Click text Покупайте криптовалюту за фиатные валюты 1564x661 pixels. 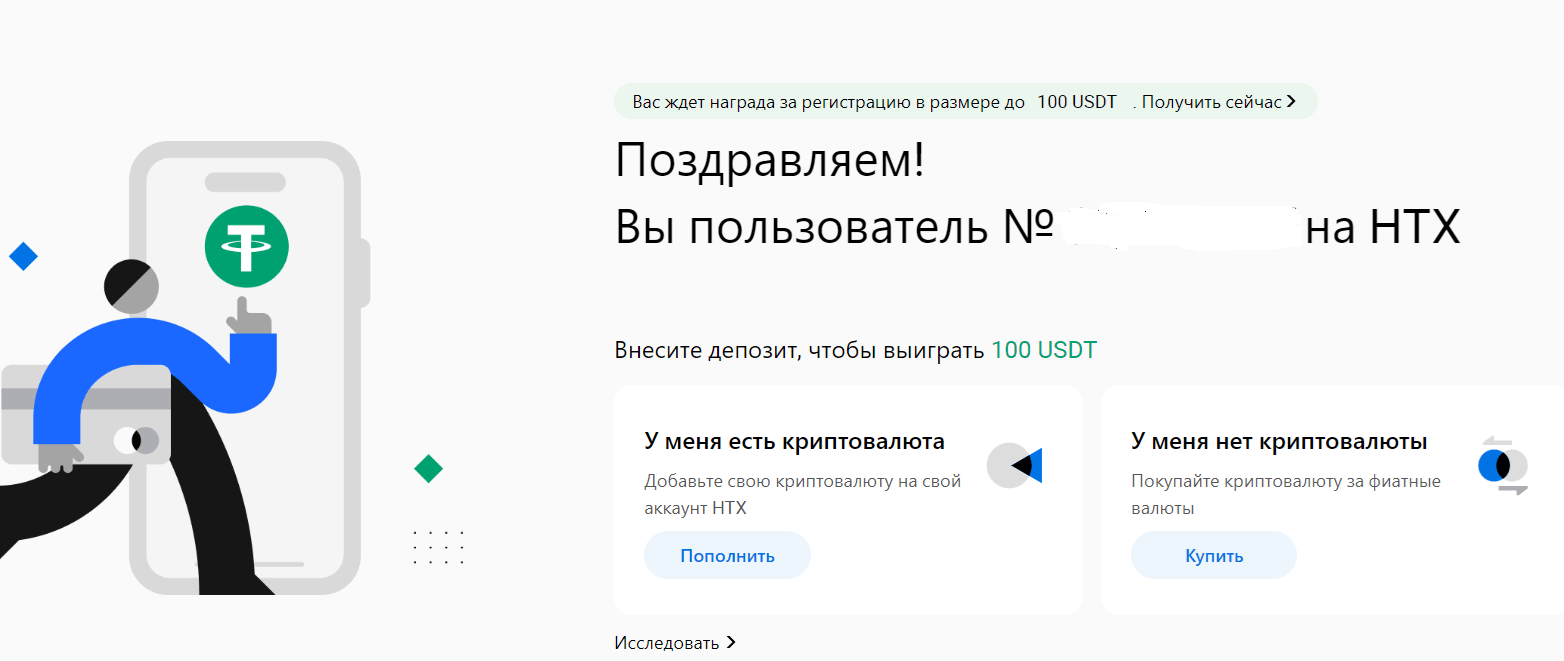(x=1286, y=495)
